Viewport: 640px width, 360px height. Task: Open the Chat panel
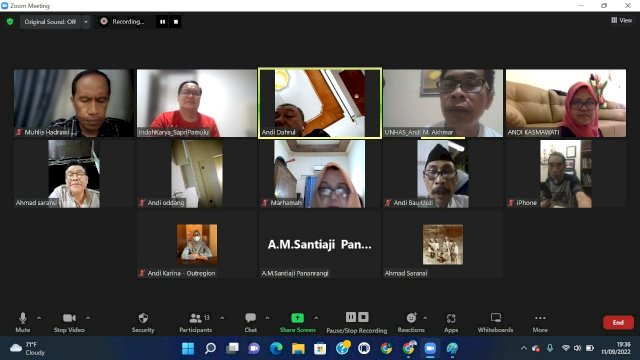[x=251, y=322]
